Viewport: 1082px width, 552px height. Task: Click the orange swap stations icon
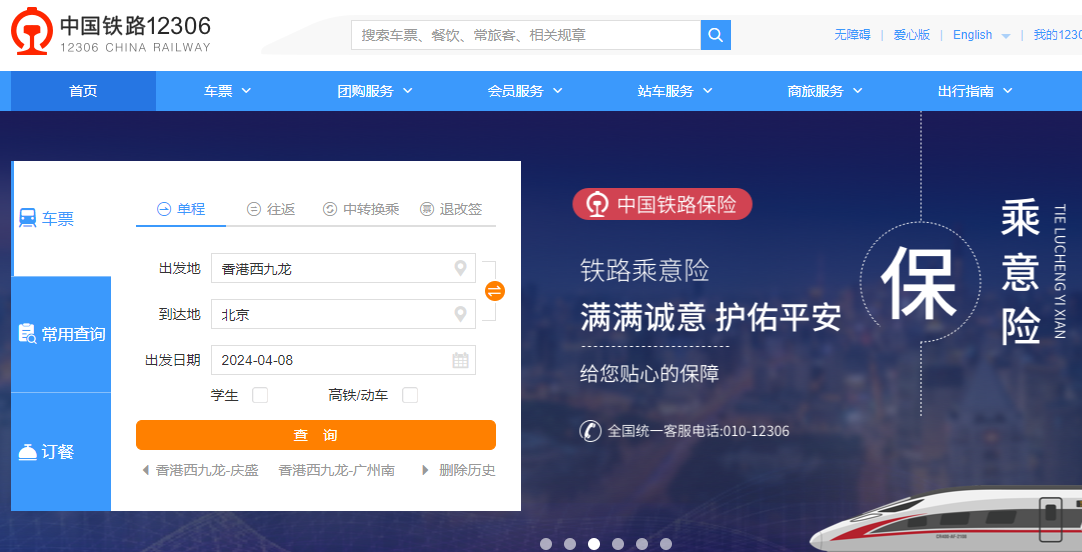click(x=495, y=291)
